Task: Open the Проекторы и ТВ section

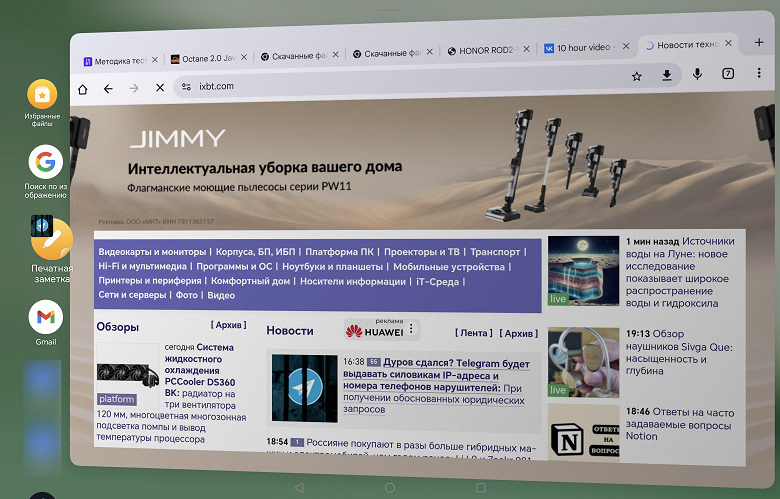Action: pyautogui.click(x=422, y=252)
